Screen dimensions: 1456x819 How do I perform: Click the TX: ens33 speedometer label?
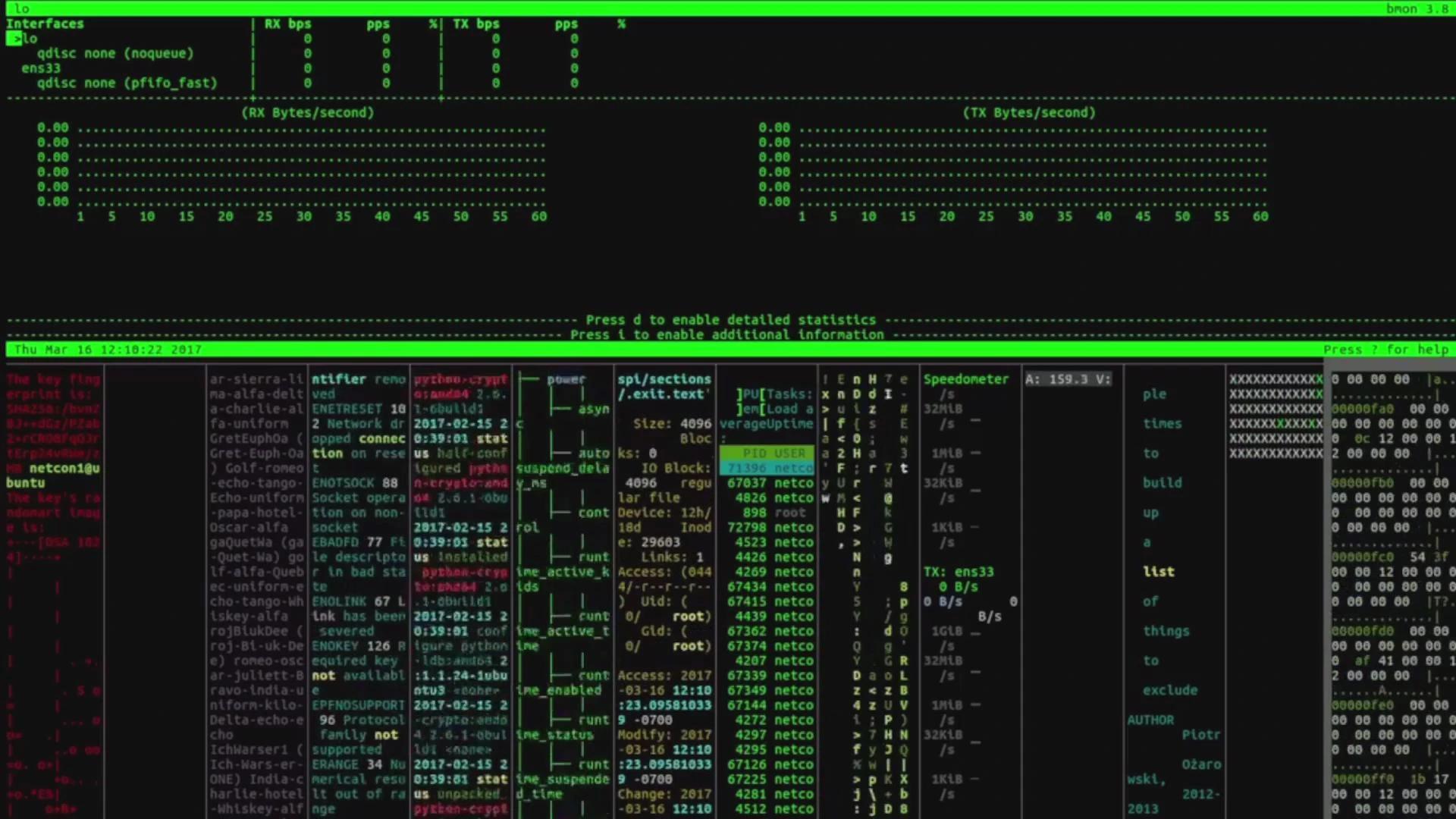(x=958, y=572)
